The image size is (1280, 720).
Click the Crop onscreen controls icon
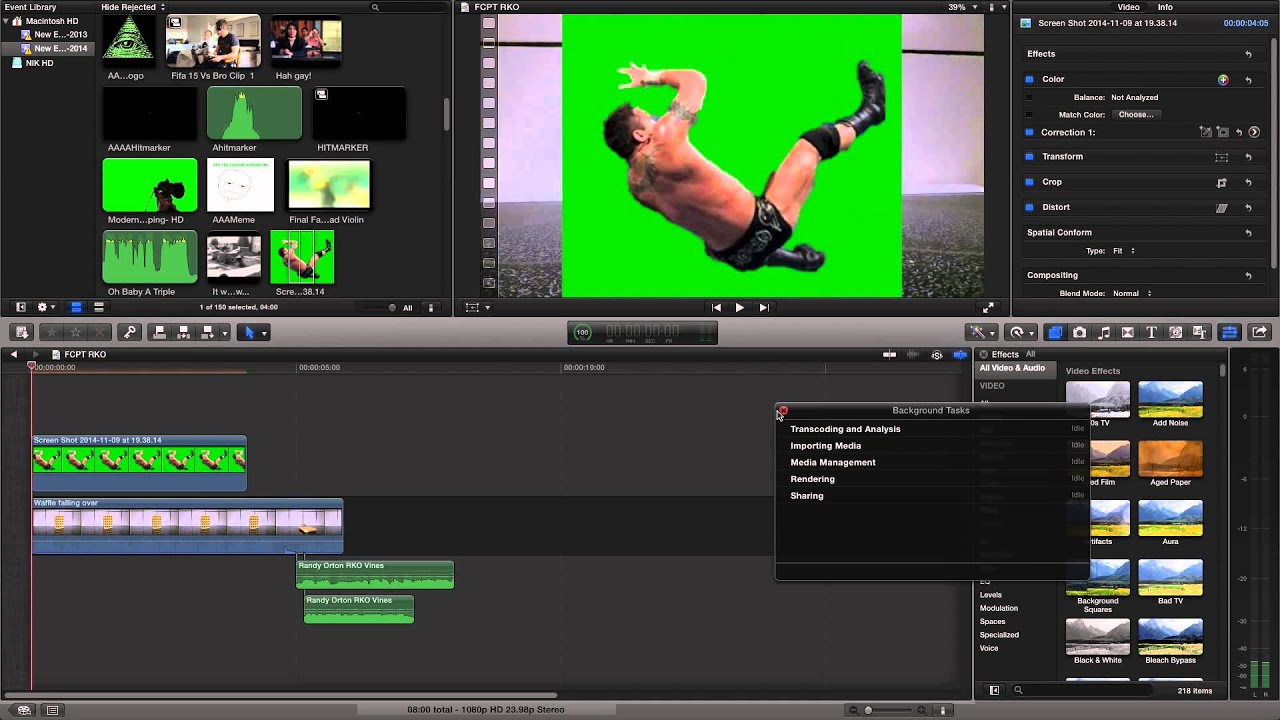(1221, 183)
